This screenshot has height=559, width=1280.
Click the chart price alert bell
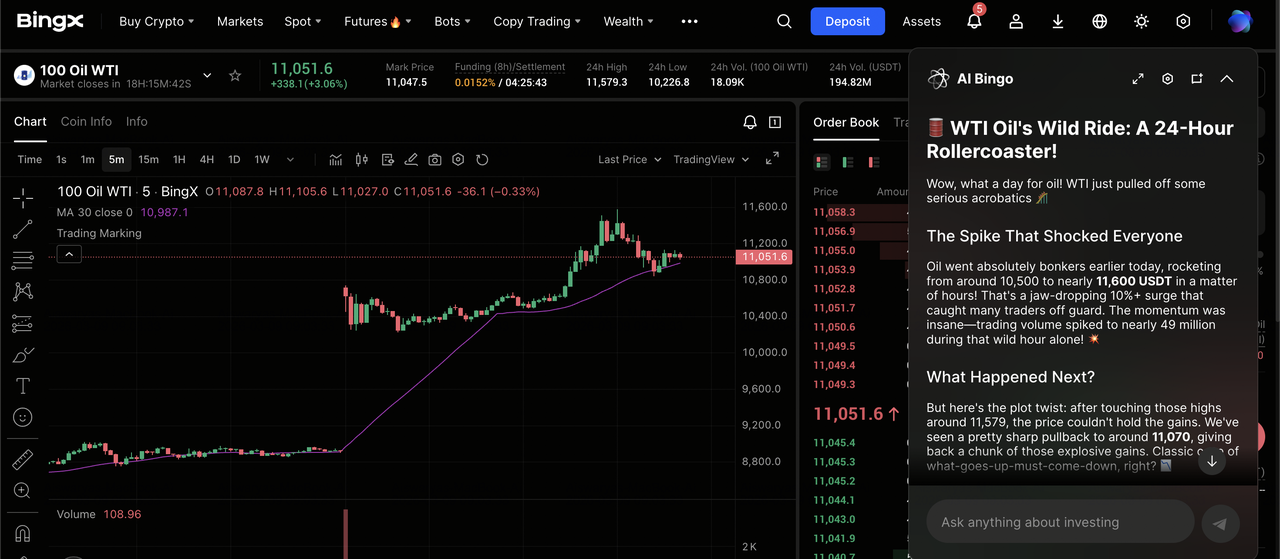[x=750, y=122]
